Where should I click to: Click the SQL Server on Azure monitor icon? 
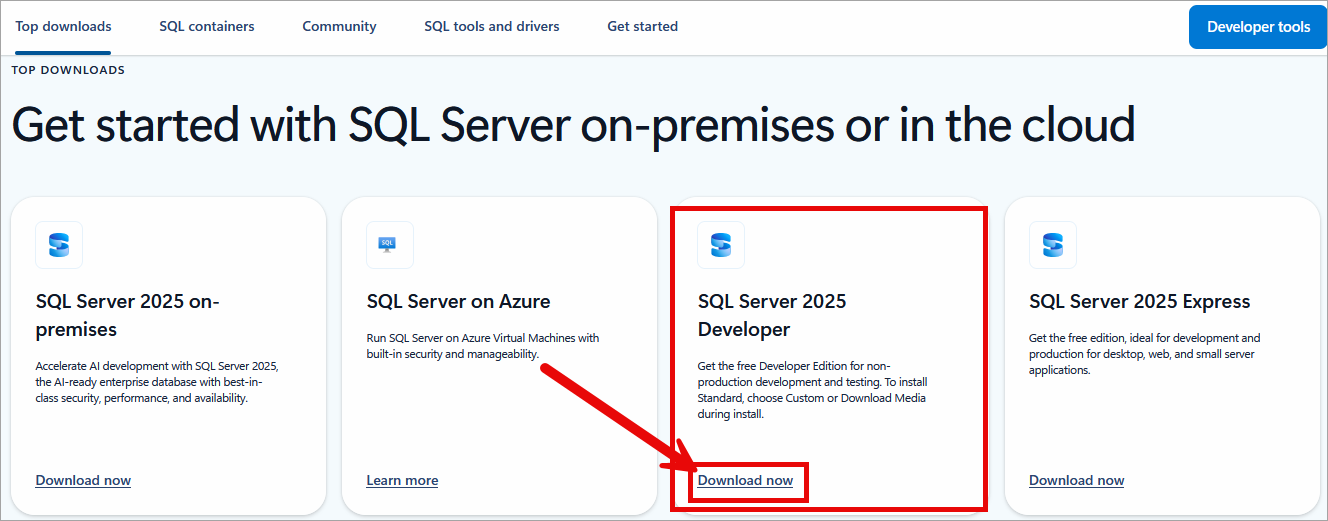(x=390, y=245)
